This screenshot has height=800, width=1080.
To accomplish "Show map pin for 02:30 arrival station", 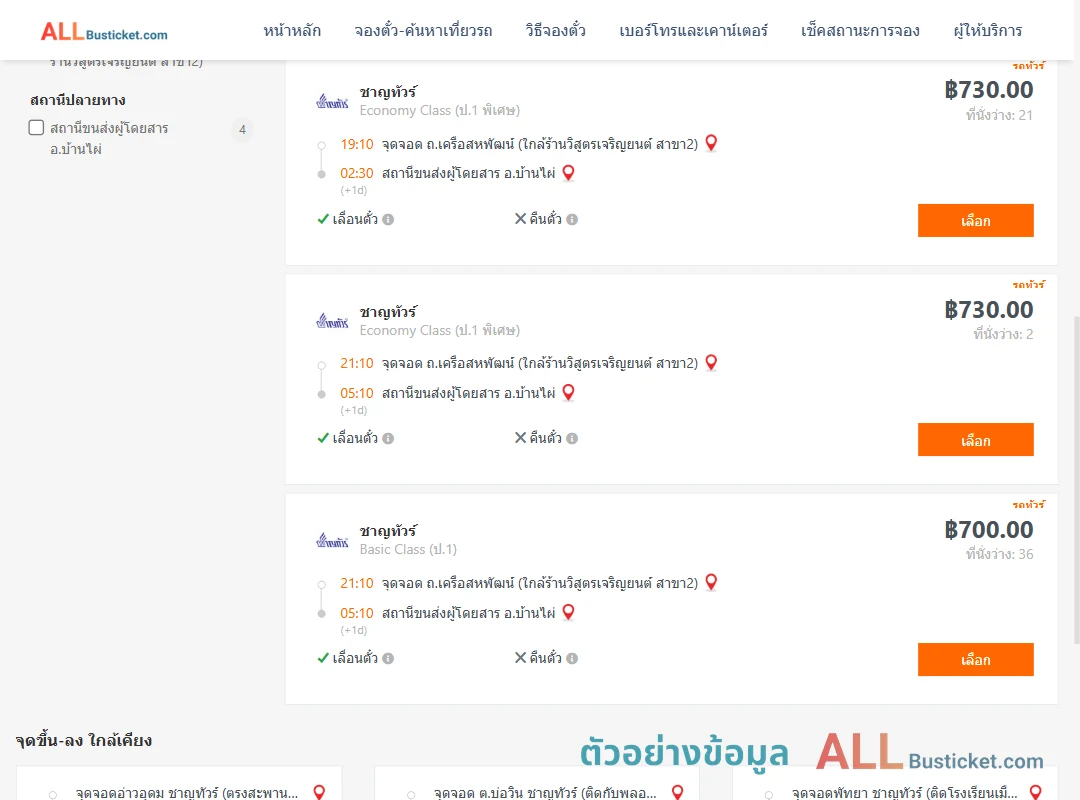I will [x=568, y=173].
